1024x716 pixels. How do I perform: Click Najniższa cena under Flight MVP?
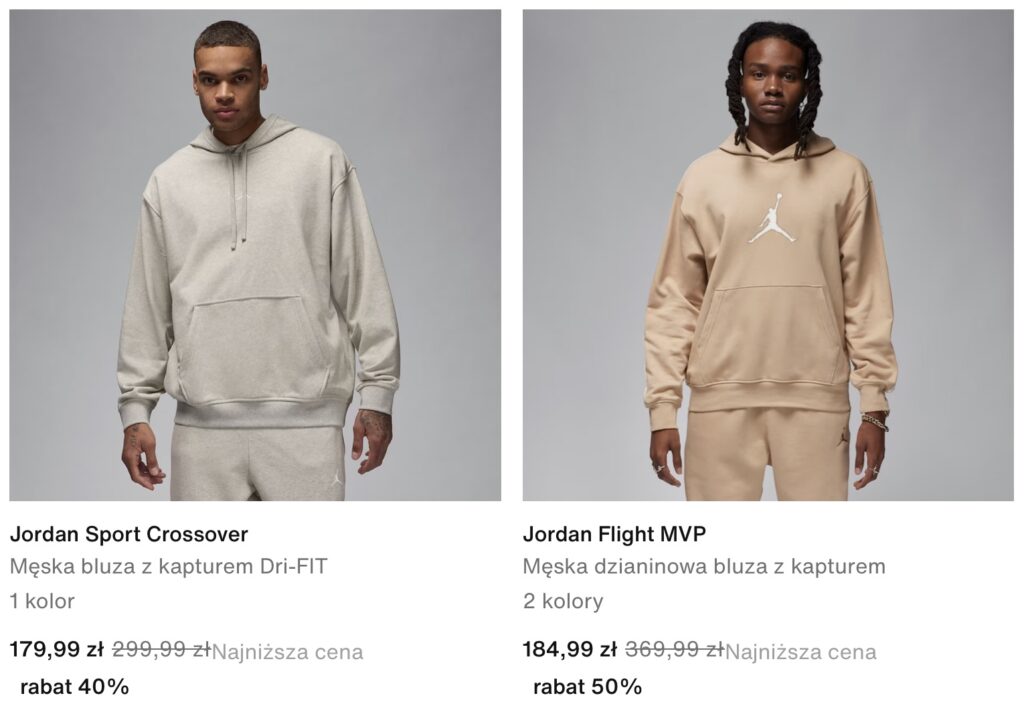(801, 652)
